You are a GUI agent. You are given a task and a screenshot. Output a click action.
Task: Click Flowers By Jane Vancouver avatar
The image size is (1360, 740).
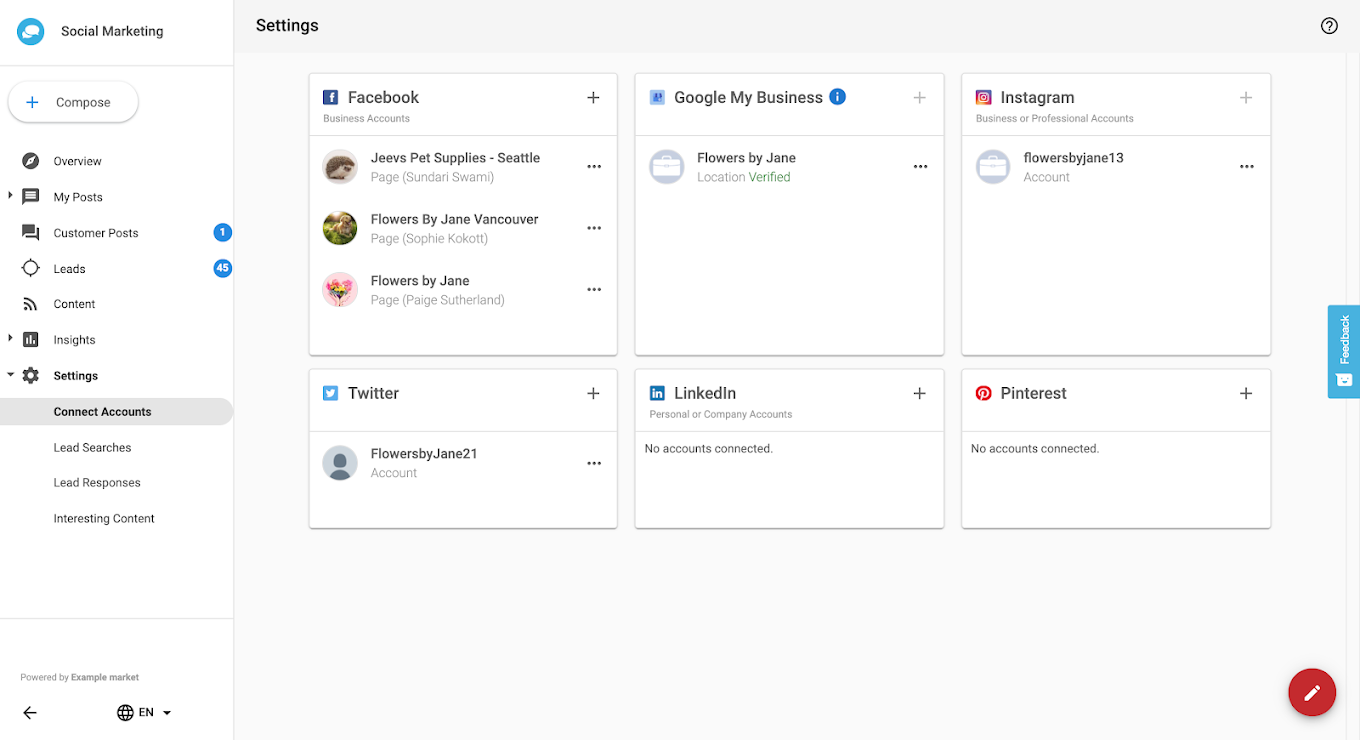click(340, 228)
